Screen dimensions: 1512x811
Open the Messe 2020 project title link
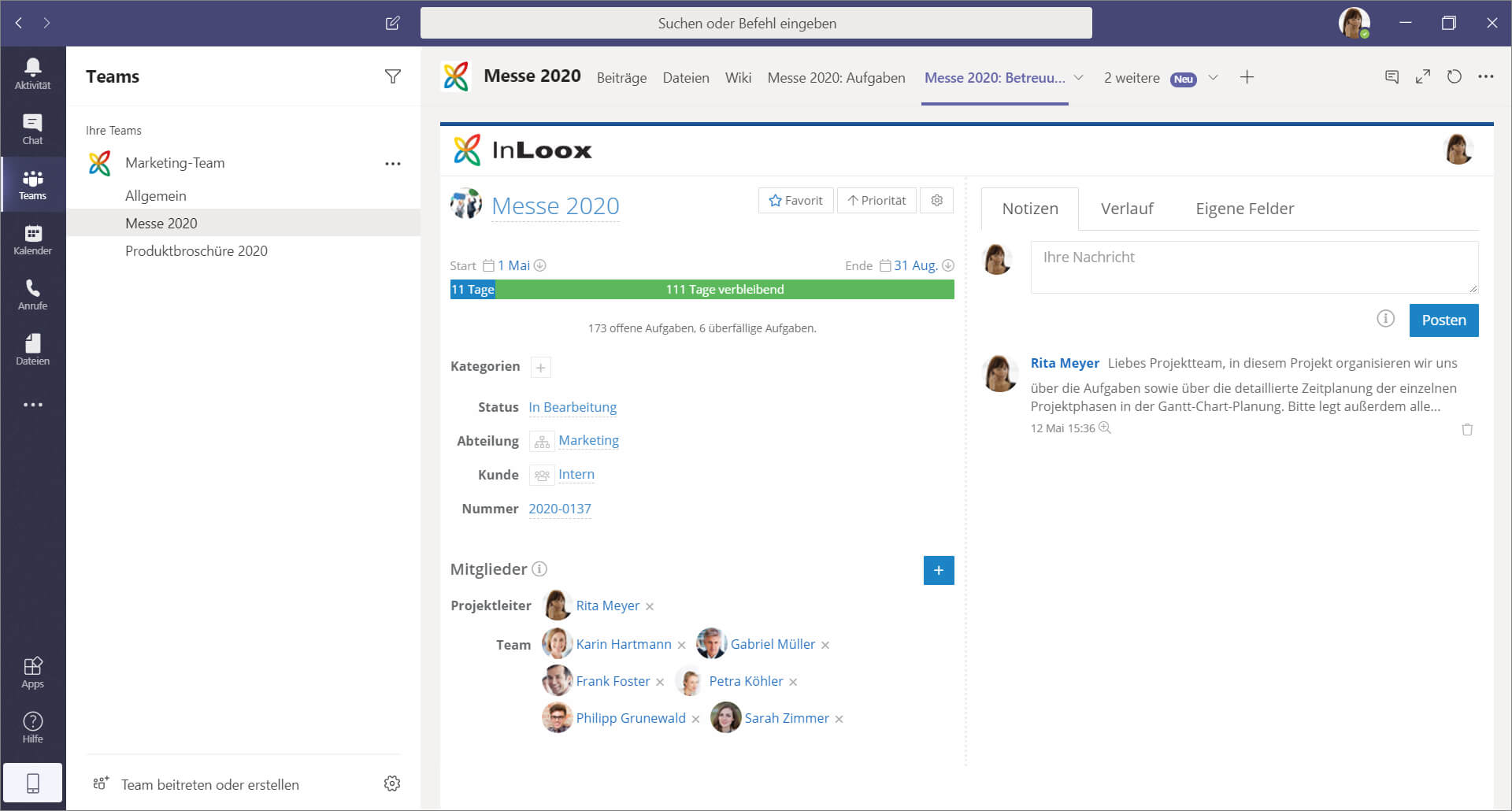(555, 206)
